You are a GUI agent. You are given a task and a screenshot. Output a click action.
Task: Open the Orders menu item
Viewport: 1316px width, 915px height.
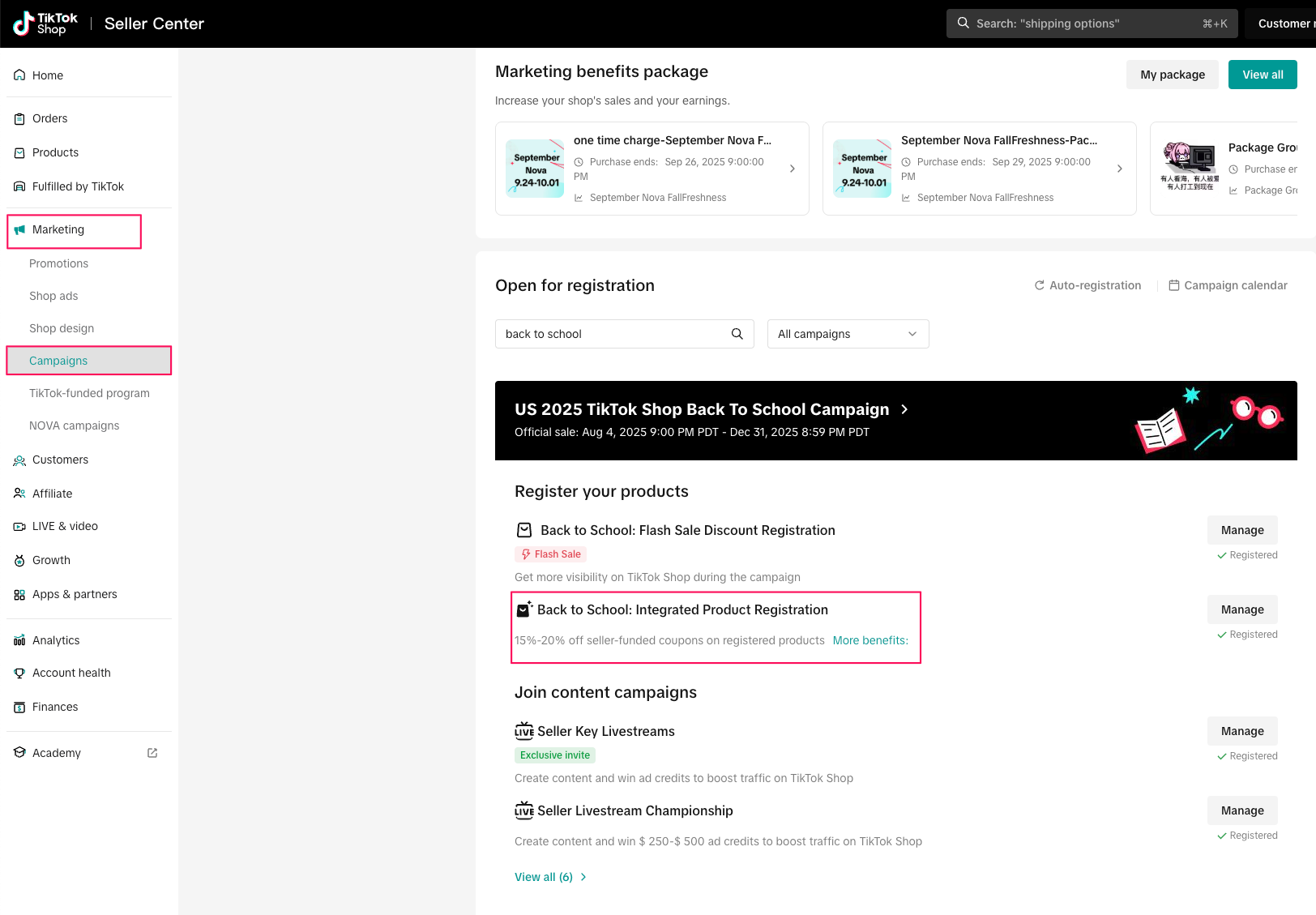pos(49,118)
